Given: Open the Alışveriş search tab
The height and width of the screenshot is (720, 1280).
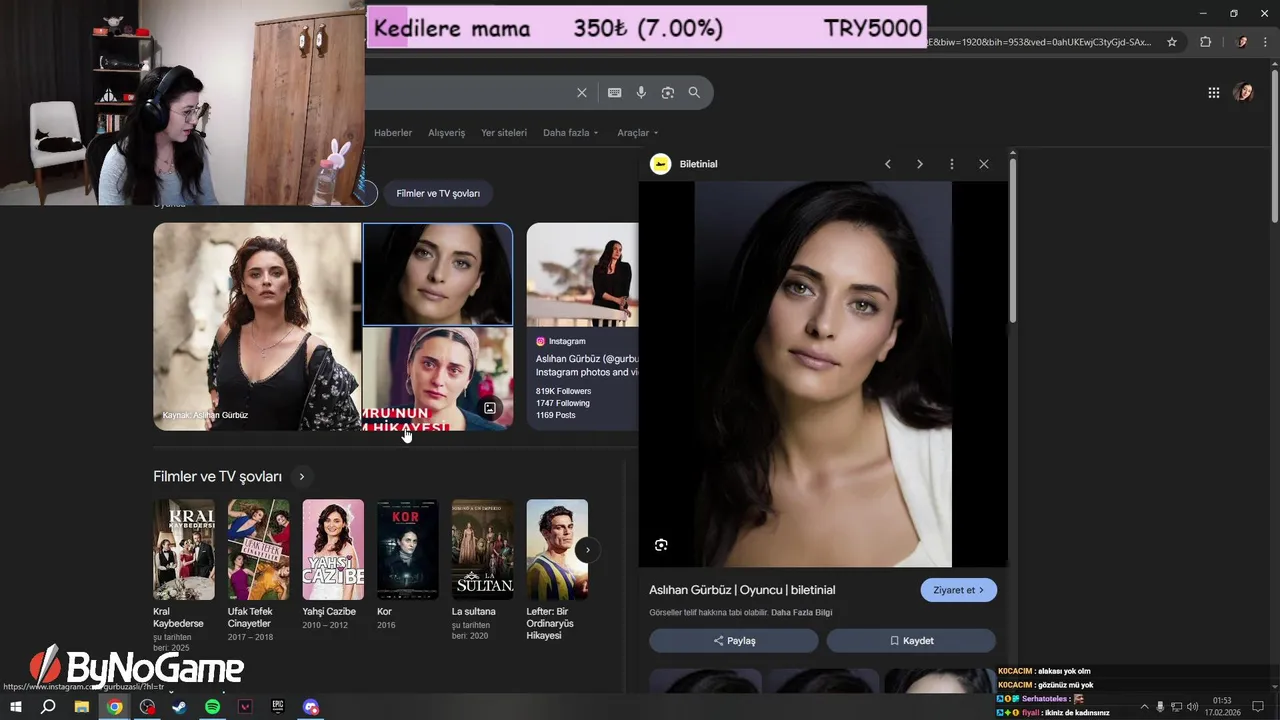Looking at the screenshot, I should coord(447,133).
